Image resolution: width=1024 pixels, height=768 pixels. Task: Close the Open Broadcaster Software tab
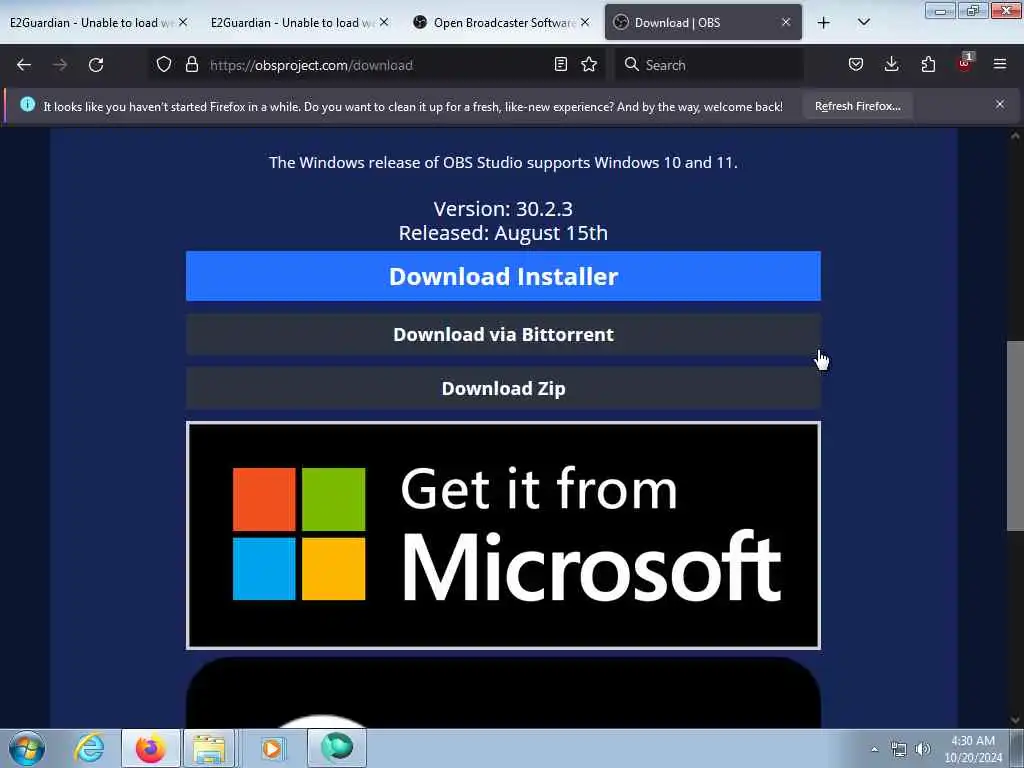tap(585, 23)
